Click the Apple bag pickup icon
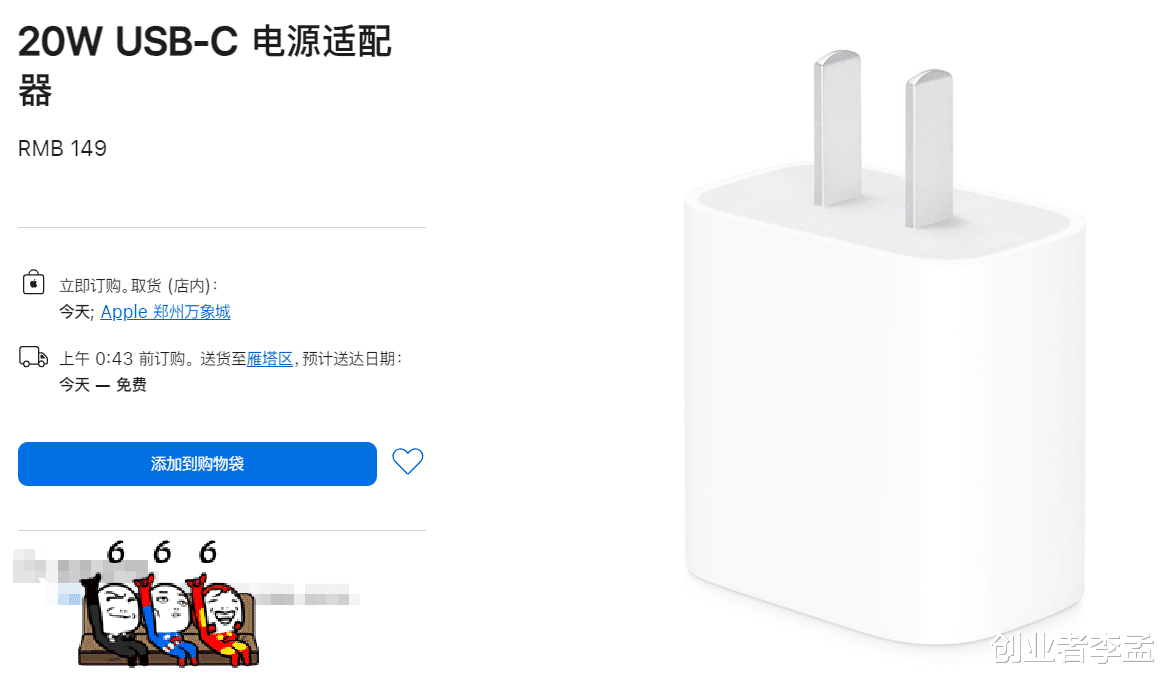 tap(33, 283)
